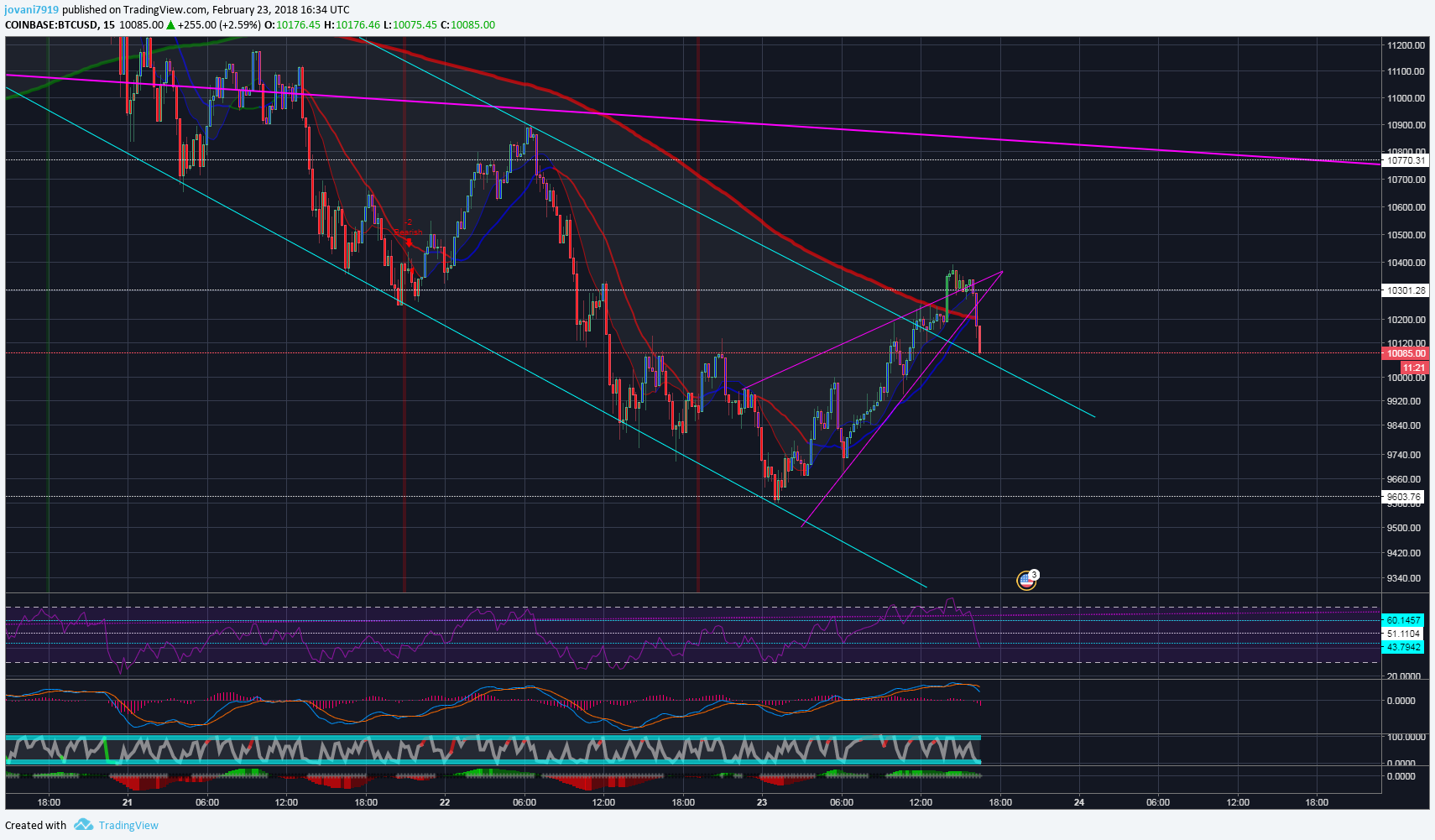Click the 10500.00 price axis label

point(1406,235)
